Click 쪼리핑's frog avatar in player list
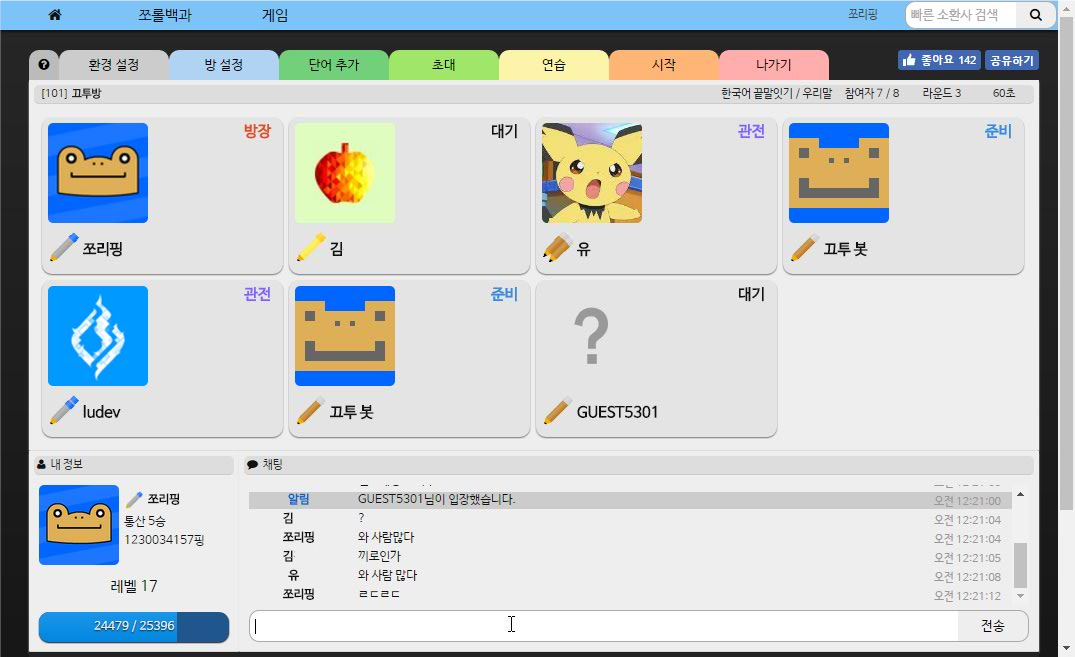Viewport: 1075px width, 657px height. point(98,173)
